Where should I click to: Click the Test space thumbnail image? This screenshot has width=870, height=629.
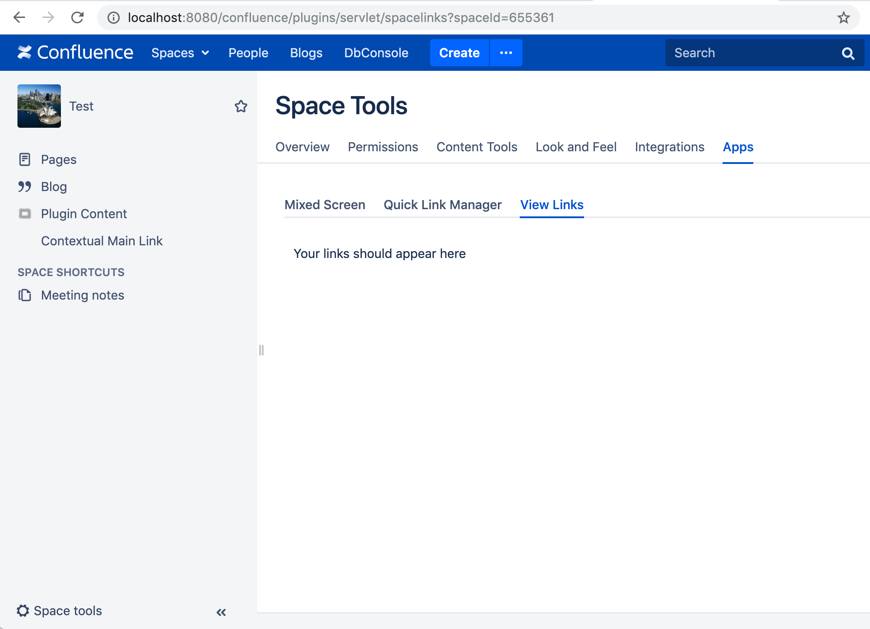pos(39,106)
